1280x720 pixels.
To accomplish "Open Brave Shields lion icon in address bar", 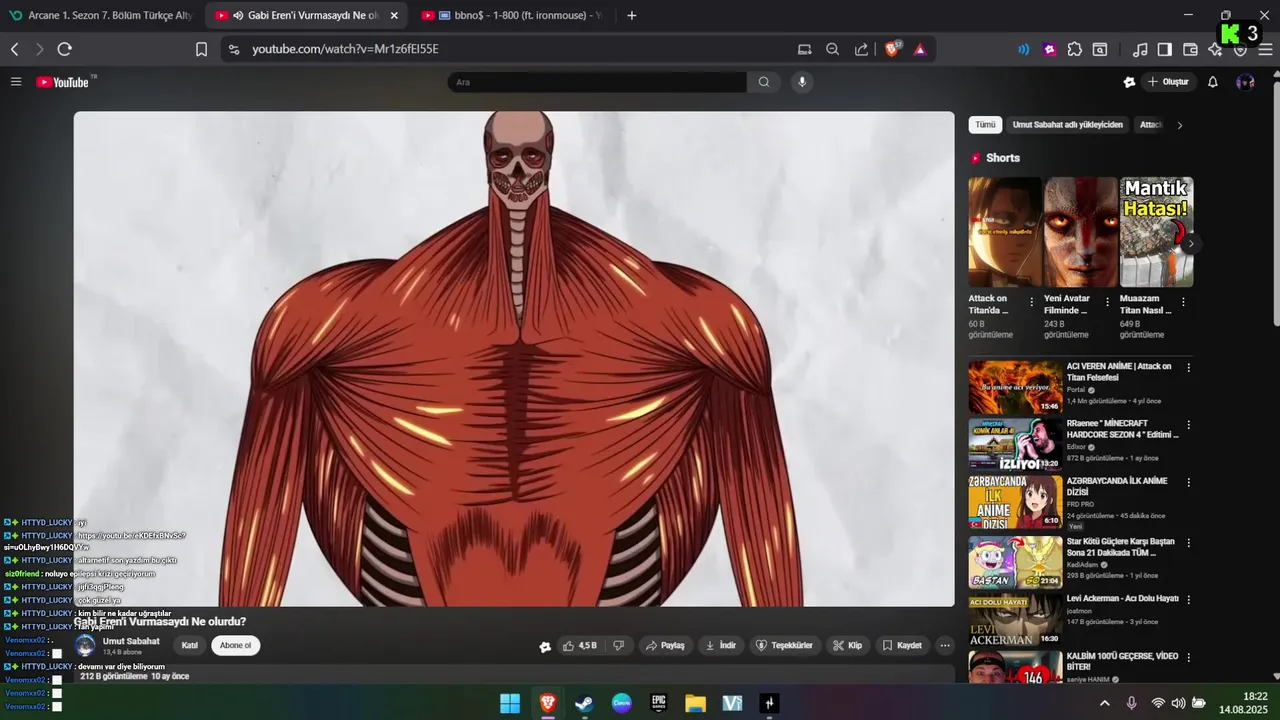I will [x=892, y=49].
